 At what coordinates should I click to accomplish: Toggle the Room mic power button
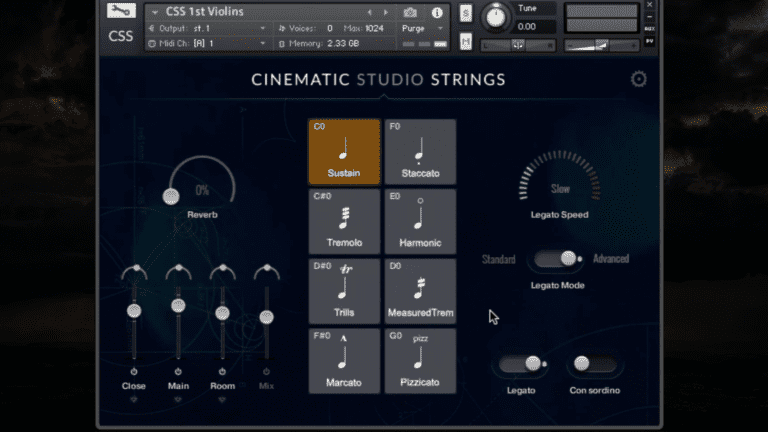(222, 372)
